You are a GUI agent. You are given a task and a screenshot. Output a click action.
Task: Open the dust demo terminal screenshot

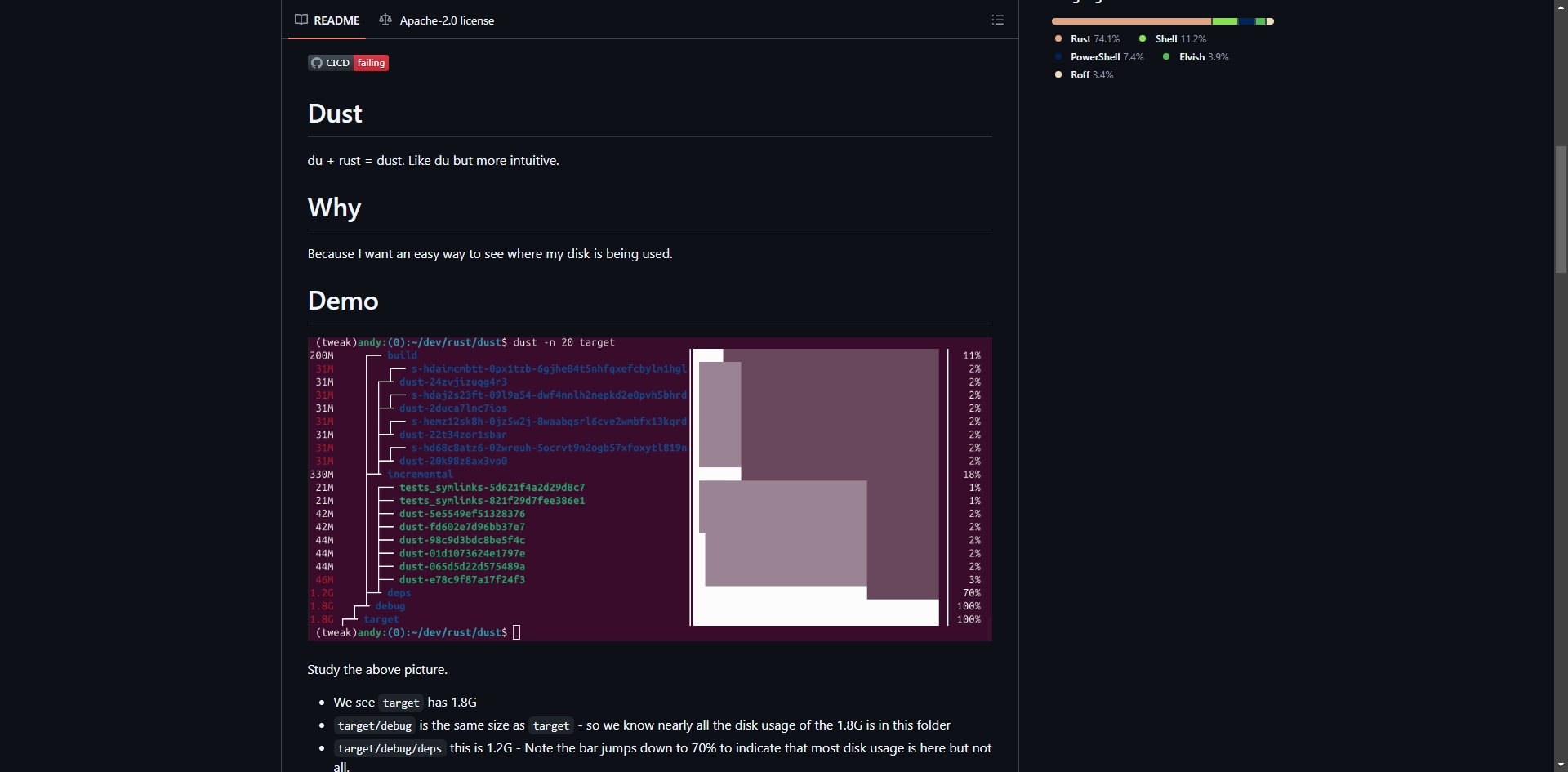(x=649, y=489)
